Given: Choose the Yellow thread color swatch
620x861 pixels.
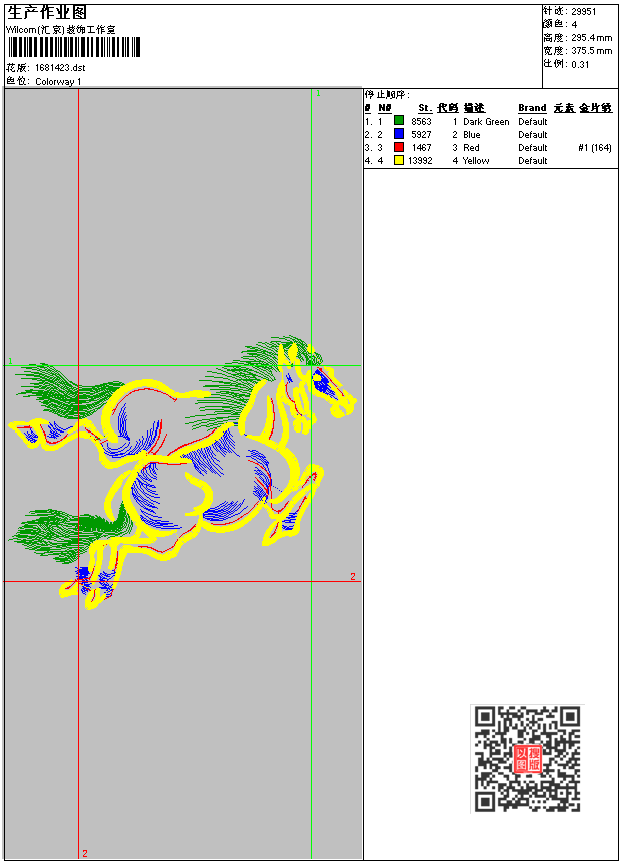Looking at the screenshot, I should [399, 161].
